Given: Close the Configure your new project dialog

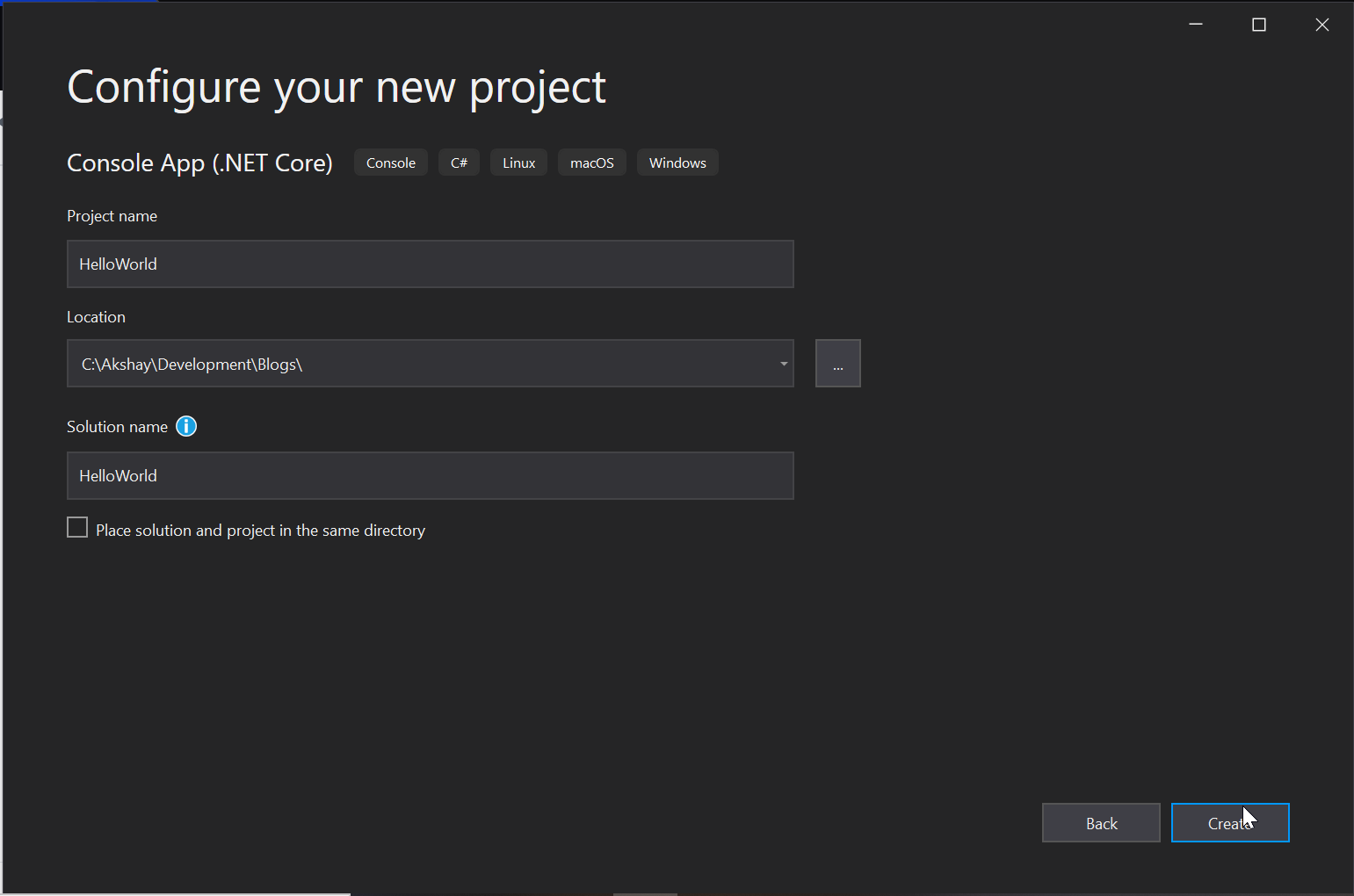Looking at the screenshot, I should coord(1322,24).
